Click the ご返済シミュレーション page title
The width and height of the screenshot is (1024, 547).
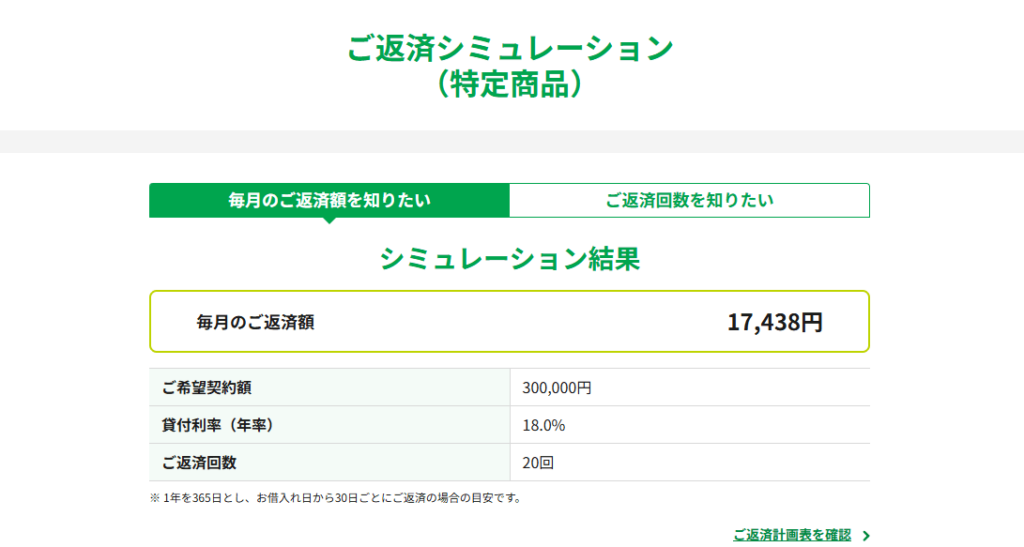510,48
